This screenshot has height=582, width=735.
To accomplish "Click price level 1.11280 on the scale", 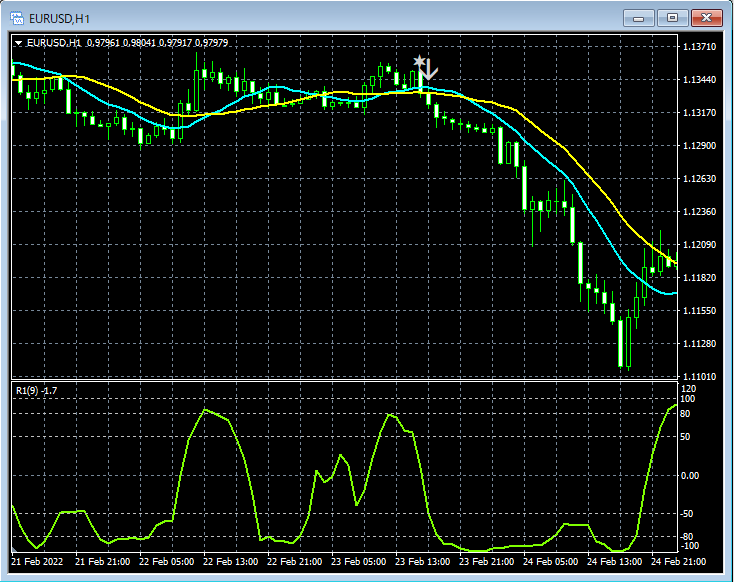I will pyautogui.click(x=699, y=344).
